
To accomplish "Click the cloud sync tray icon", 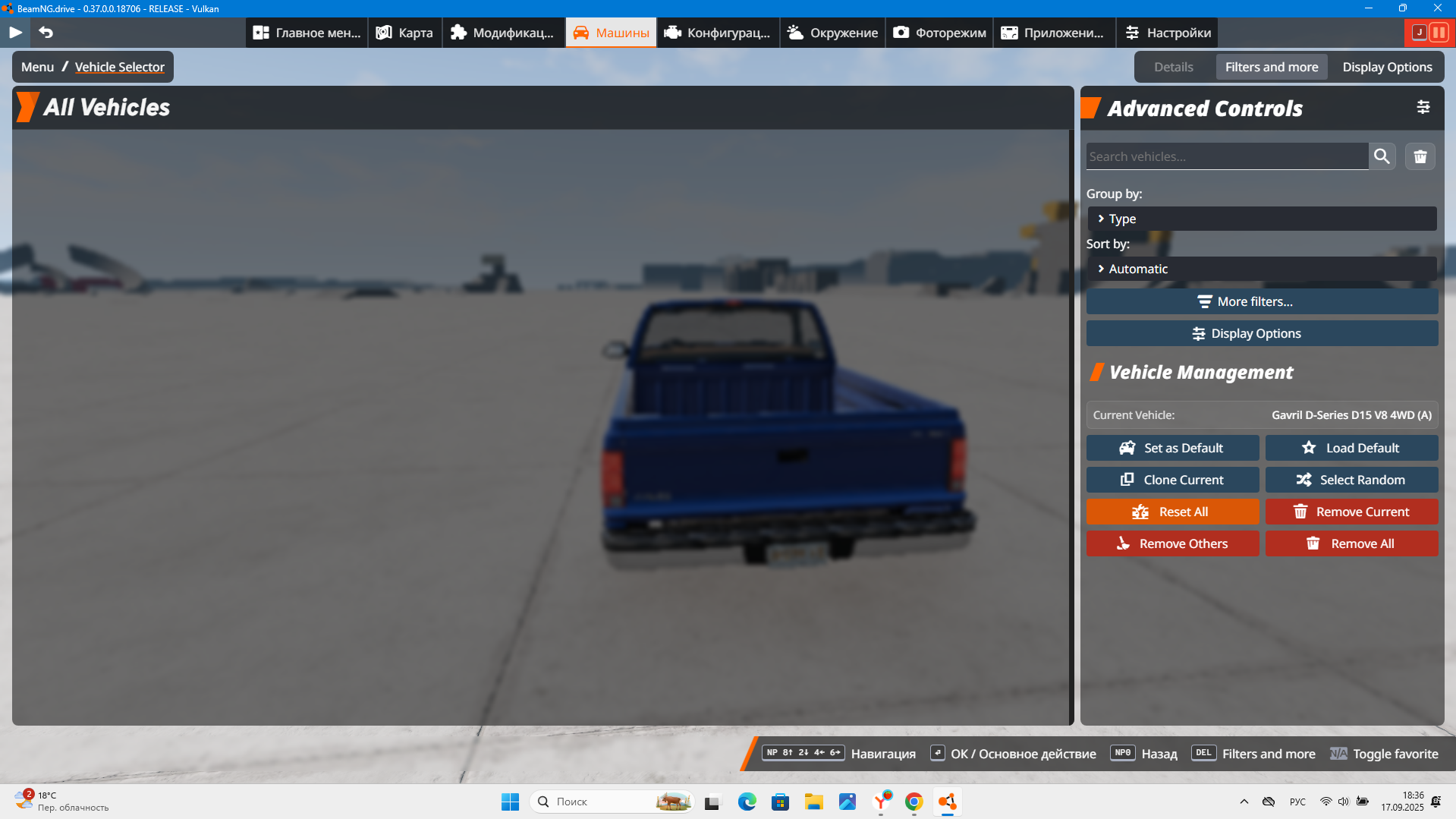I will click(x=1269, y=802).
